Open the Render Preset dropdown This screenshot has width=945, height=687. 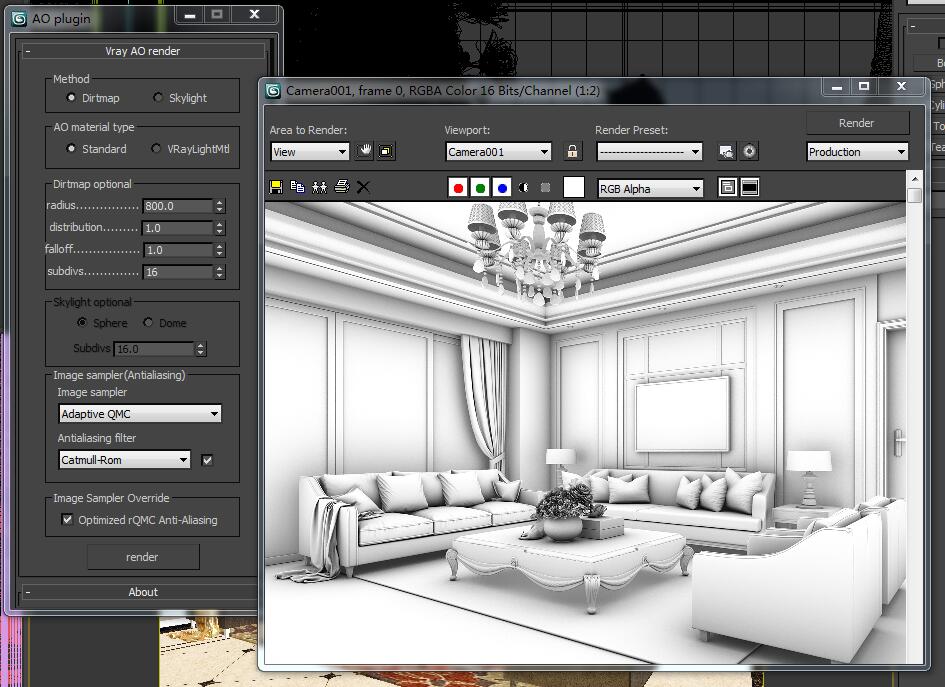[650, 152]
